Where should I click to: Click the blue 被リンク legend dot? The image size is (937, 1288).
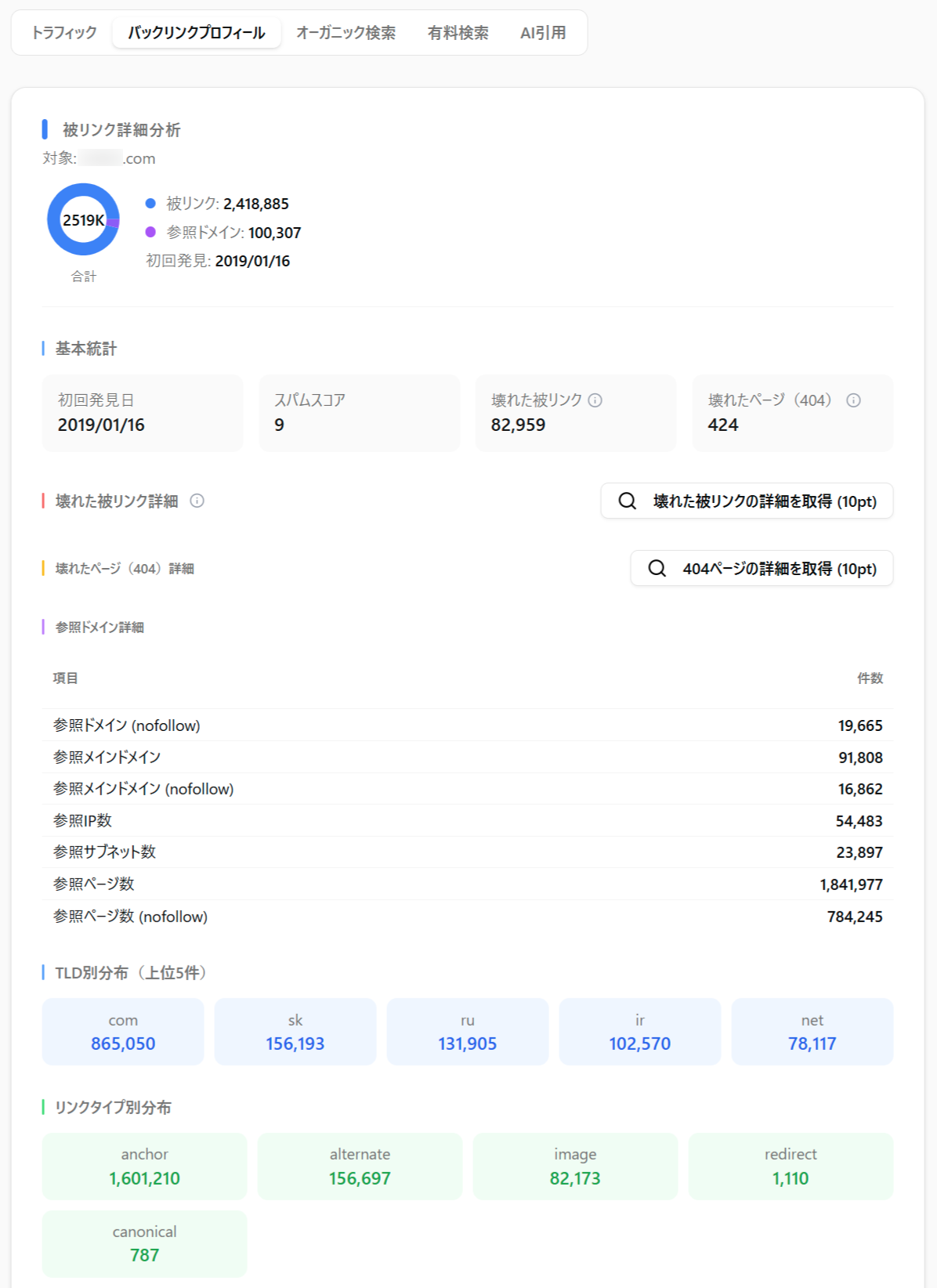point(150,203)
